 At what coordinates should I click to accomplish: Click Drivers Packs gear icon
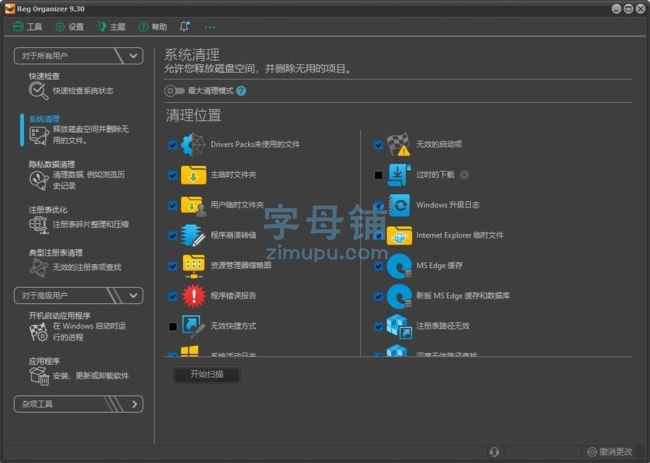[x=193, y=144]
